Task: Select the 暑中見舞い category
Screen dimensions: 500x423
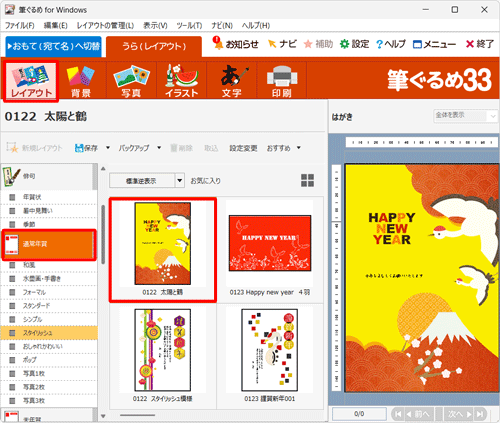Action: (x=49, y=211)
